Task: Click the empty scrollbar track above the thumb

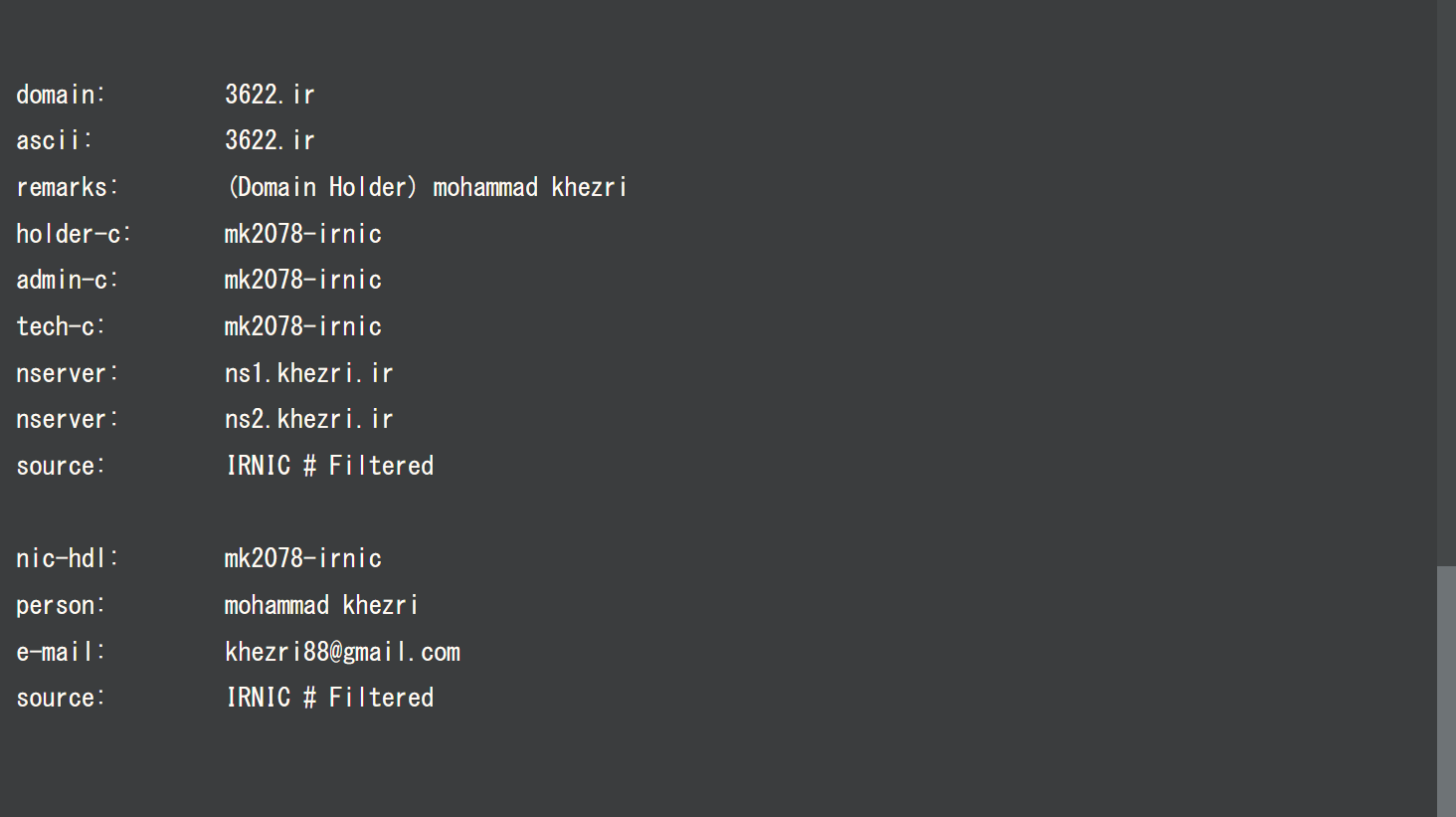Action: pos(1446,279)
